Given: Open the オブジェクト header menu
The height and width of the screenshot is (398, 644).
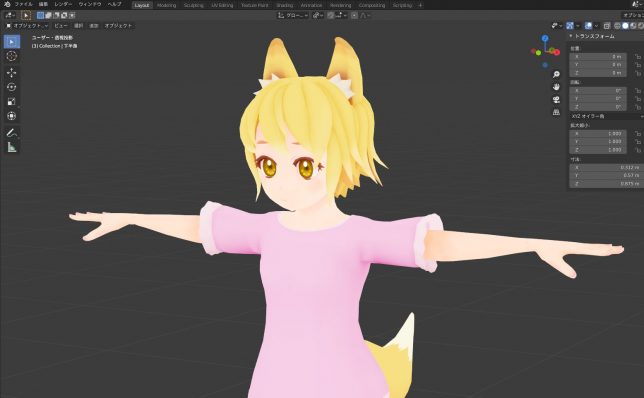Looking at the screenshot, I should [x=118, y=25].
